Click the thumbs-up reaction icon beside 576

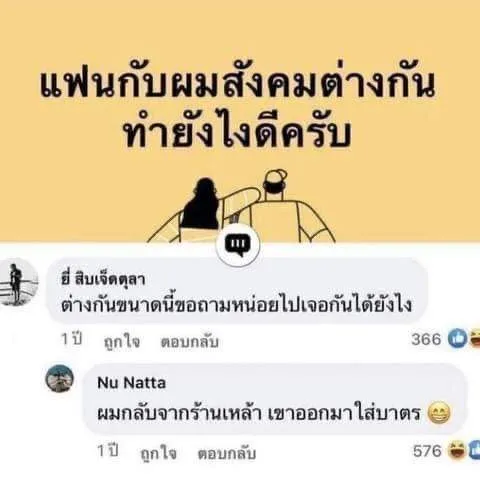[x=475, y=451]
